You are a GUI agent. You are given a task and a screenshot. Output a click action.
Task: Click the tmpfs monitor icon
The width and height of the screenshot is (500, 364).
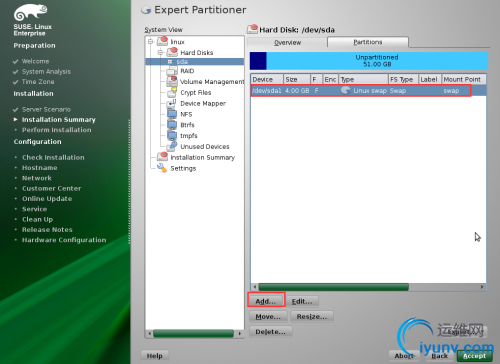172,135
